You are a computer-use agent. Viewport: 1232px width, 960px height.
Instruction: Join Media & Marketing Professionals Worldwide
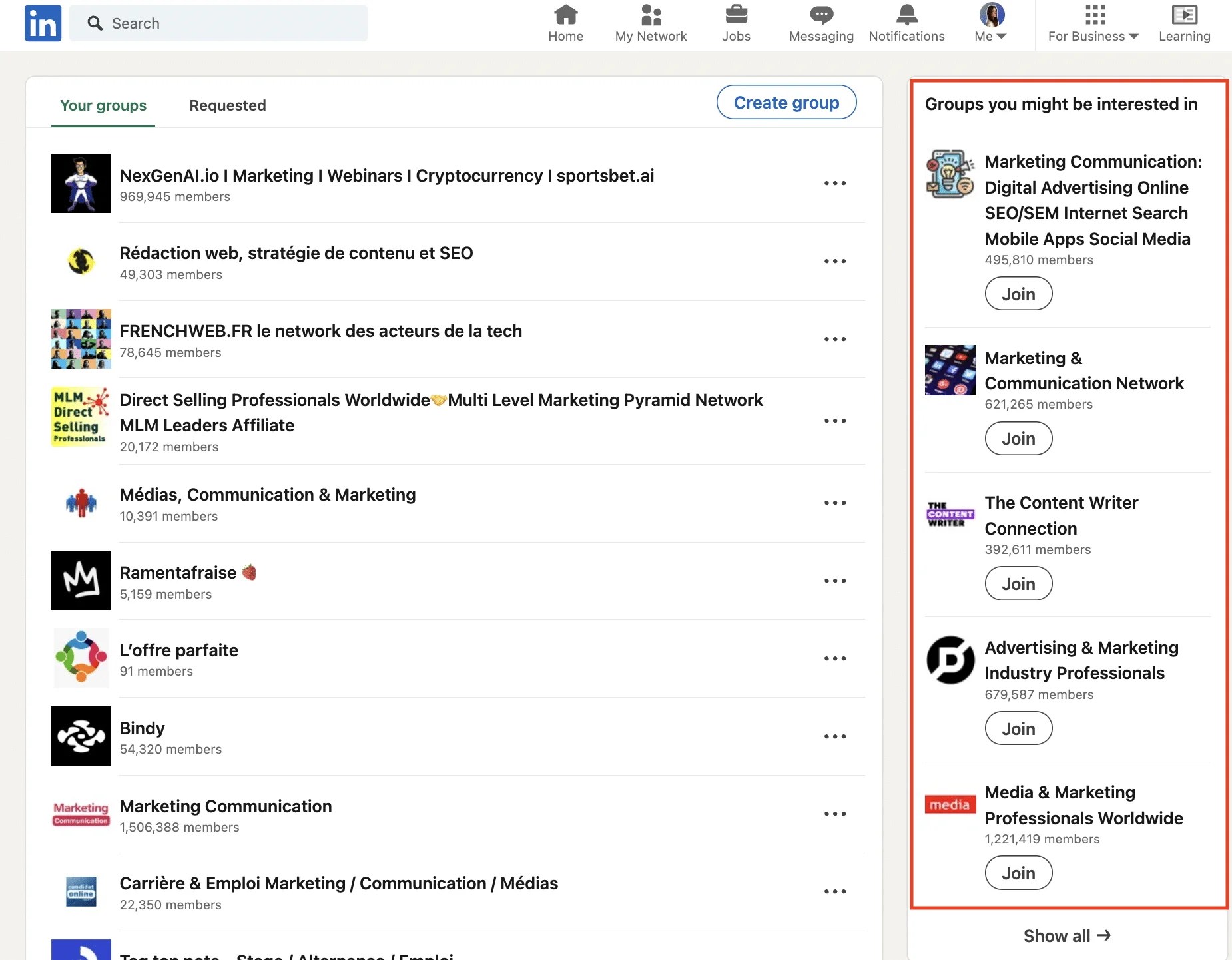tap(1018, 873)
